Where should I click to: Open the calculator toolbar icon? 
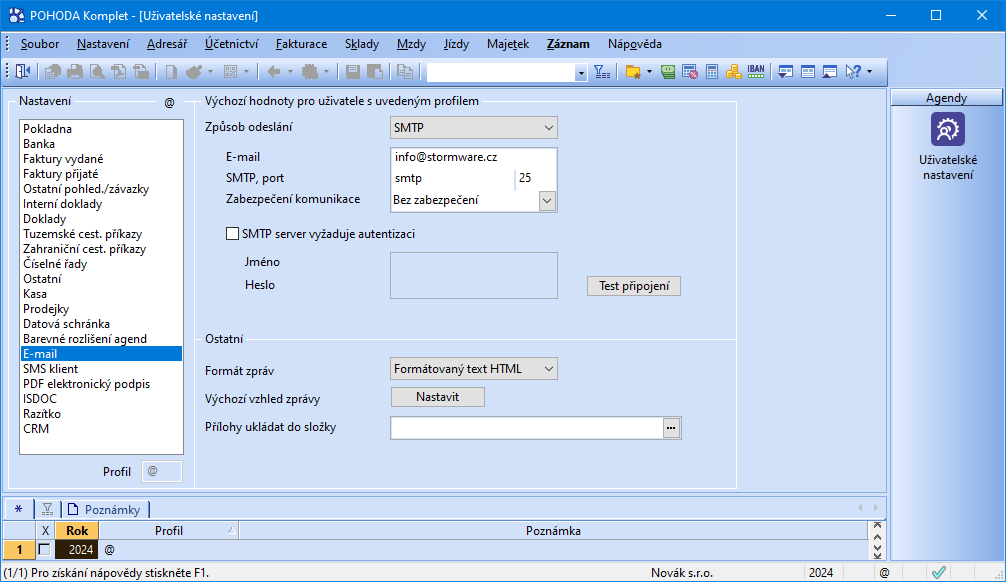tap(712, 71)
